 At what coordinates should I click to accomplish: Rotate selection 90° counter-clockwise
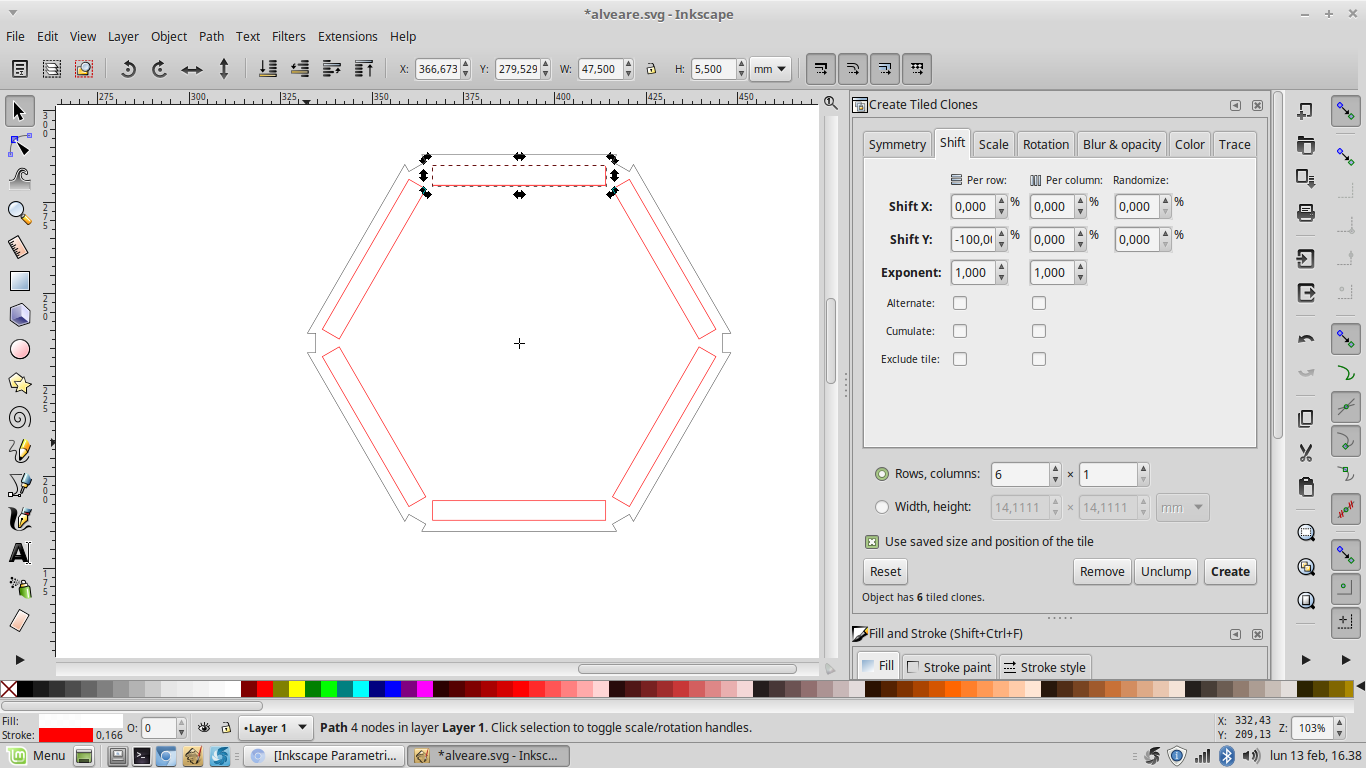[x=128, y=69]
